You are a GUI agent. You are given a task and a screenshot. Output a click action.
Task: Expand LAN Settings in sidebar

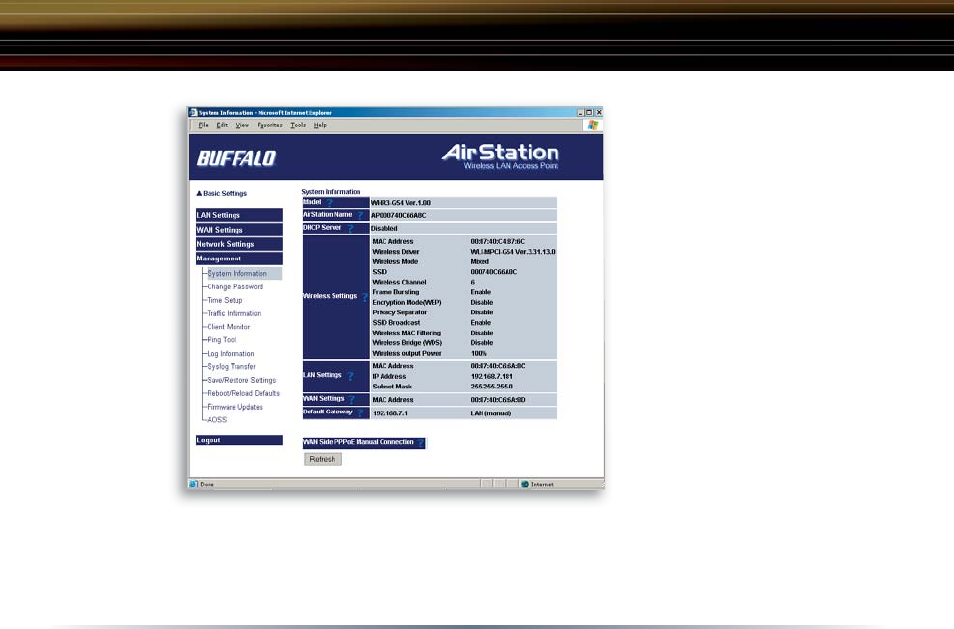point(239,215)
